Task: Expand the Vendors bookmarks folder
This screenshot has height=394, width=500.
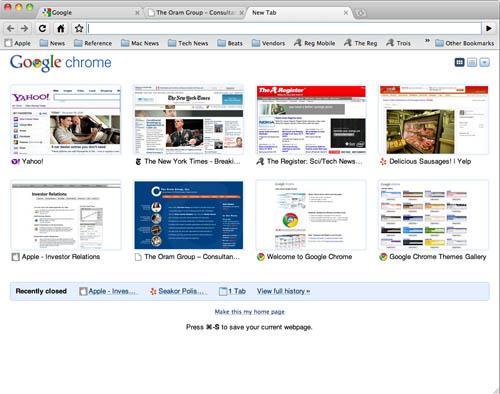Action: coord(268,43)
